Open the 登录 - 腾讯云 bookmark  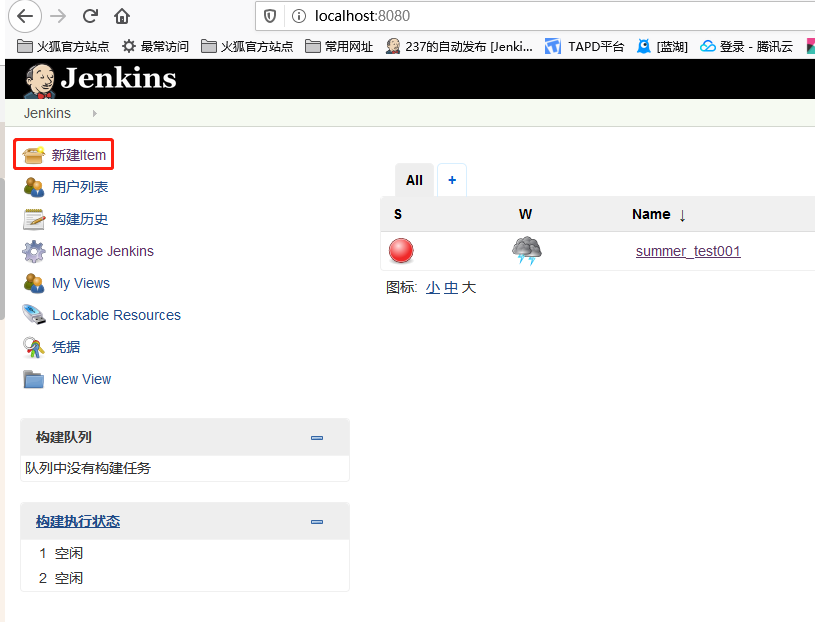coord(746,47)
